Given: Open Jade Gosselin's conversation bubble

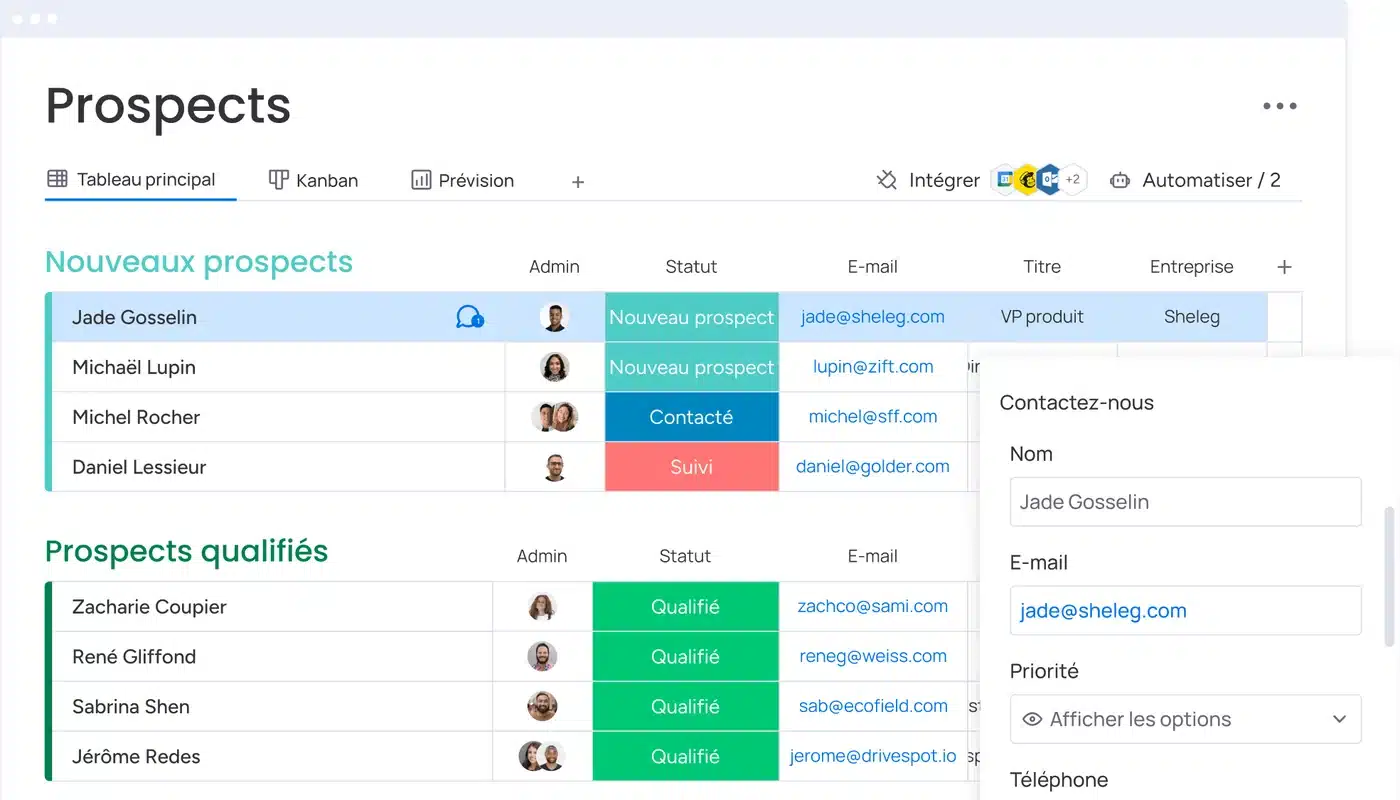Looking at the screenshot, I should click(x=469, y=317).
